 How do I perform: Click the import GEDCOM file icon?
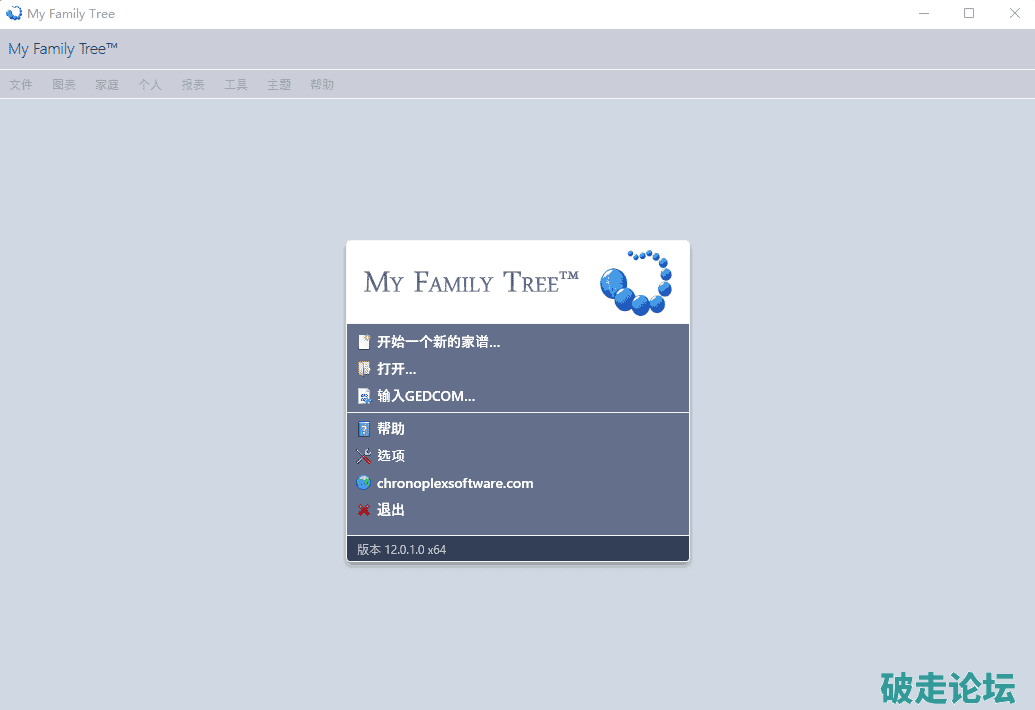[364, 396]
